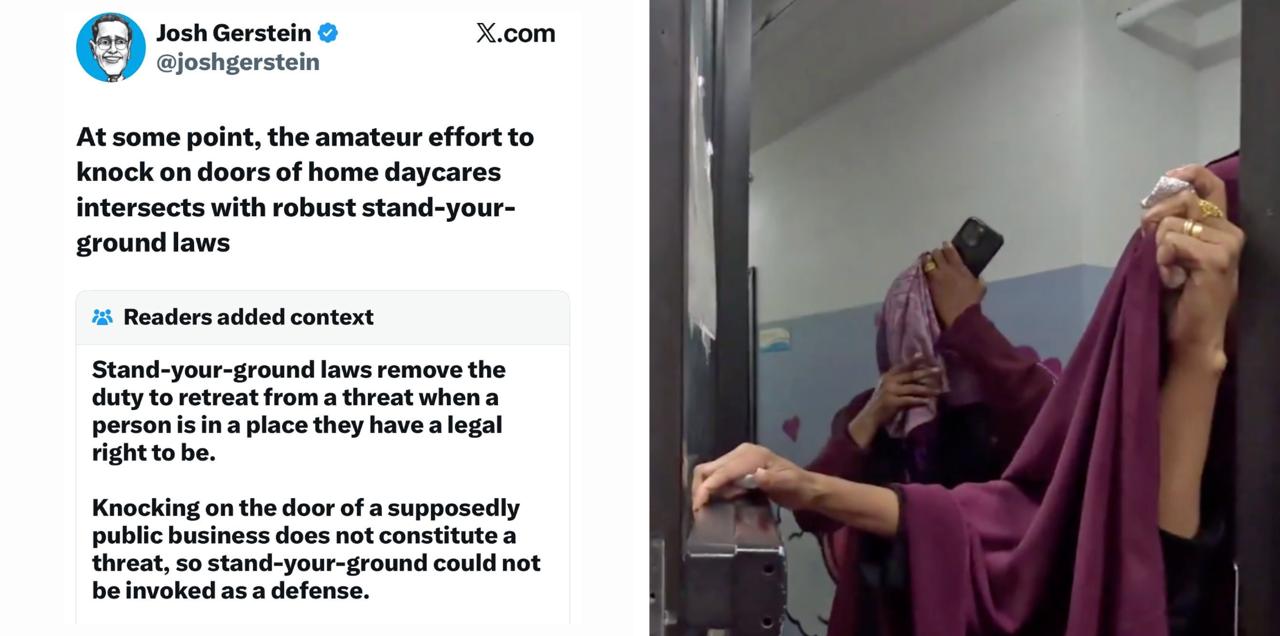Click the small heart decoration on the blue wall

(791, 427)
